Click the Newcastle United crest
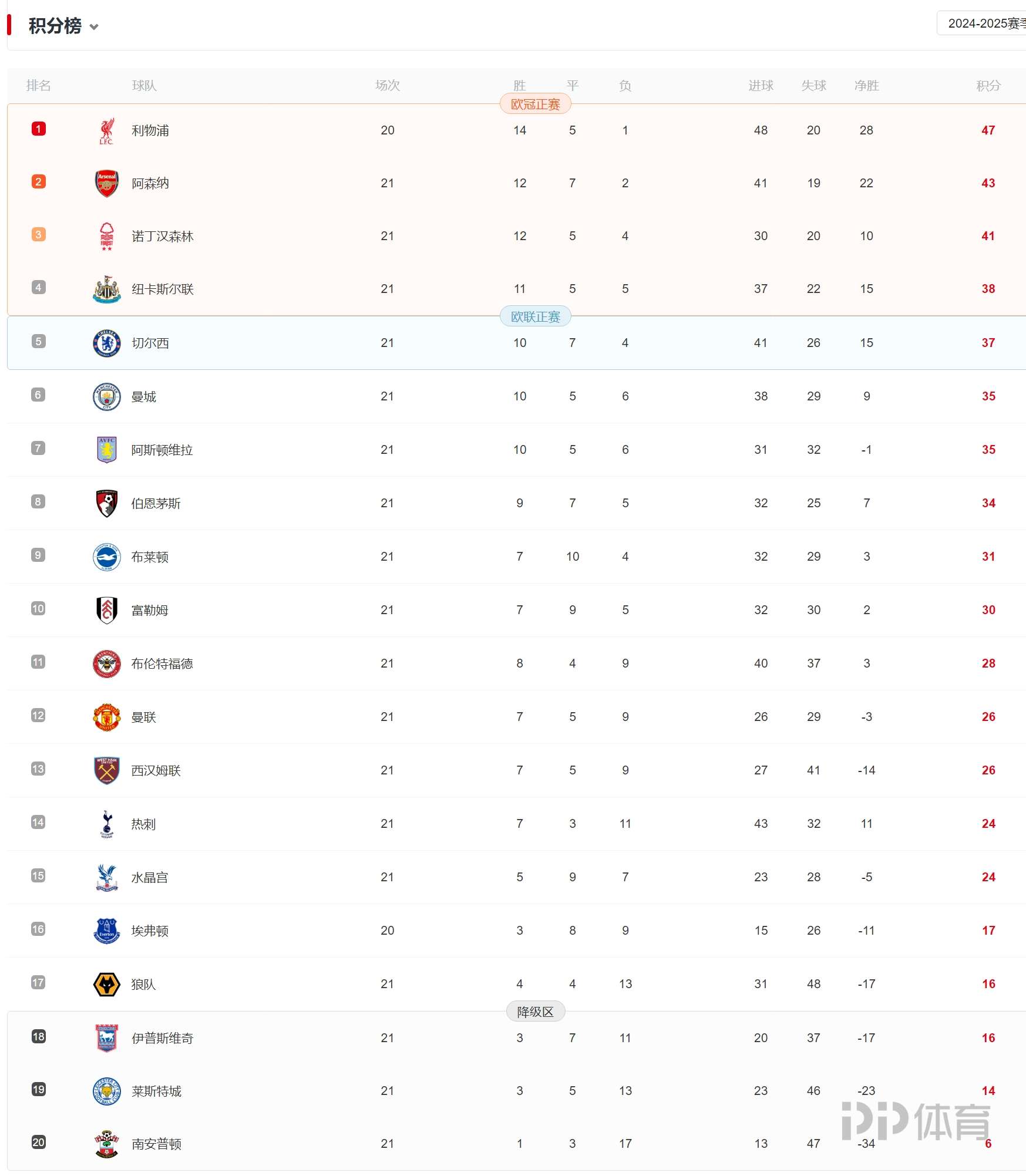This screenshot has height=1176, width=1026. point(106,289)
